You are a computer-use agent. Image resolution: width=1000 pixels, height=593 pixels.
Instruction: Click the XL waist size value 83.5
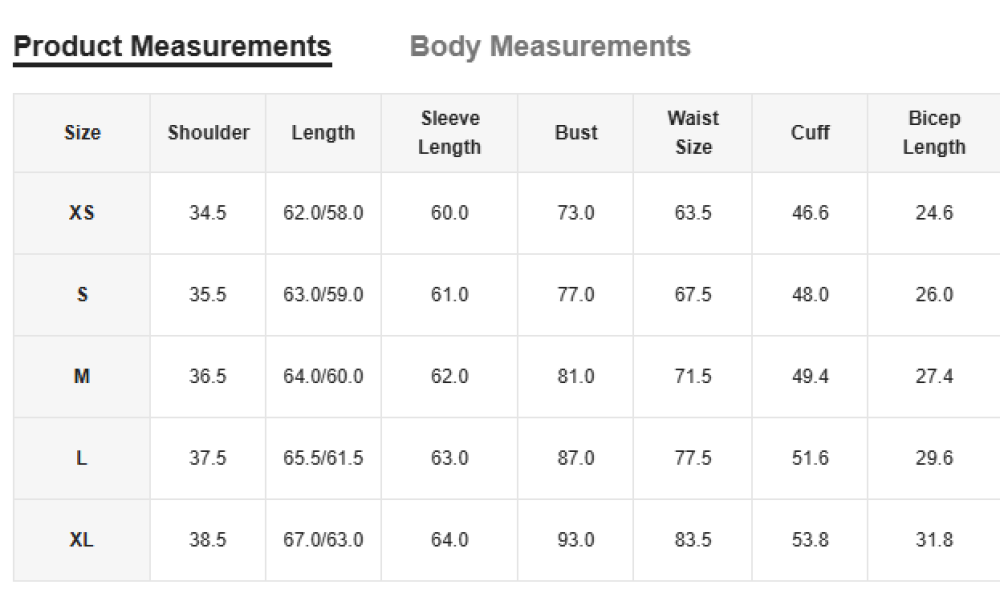(x=693, y=540)
